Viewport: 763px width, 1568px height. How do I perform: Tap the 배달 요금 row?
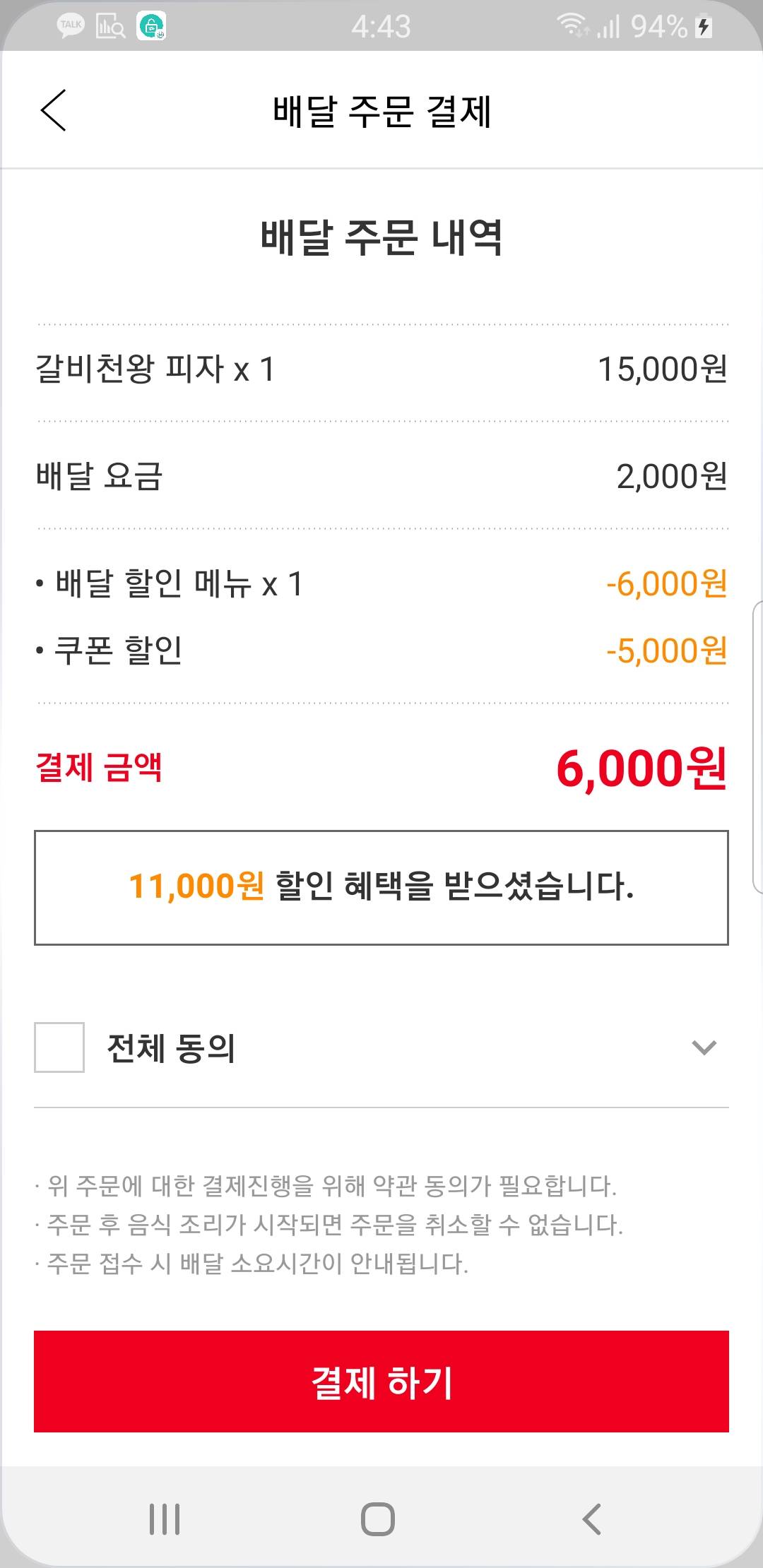[x=381, y=476]
